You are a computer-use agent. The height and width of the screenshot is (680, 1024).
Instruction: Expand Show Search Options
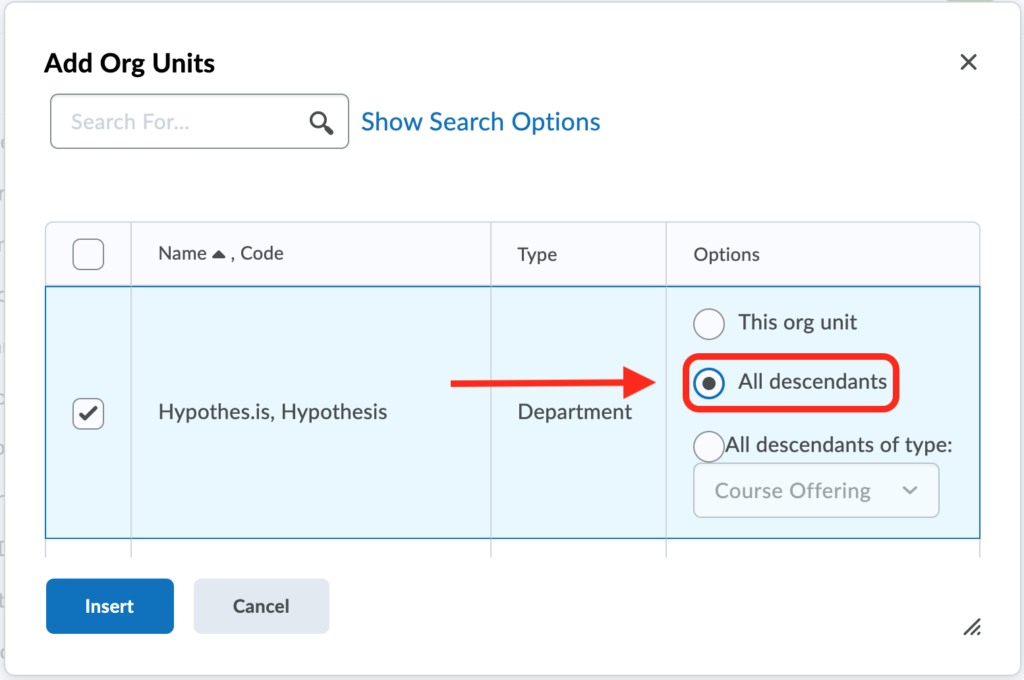point(480,121)
